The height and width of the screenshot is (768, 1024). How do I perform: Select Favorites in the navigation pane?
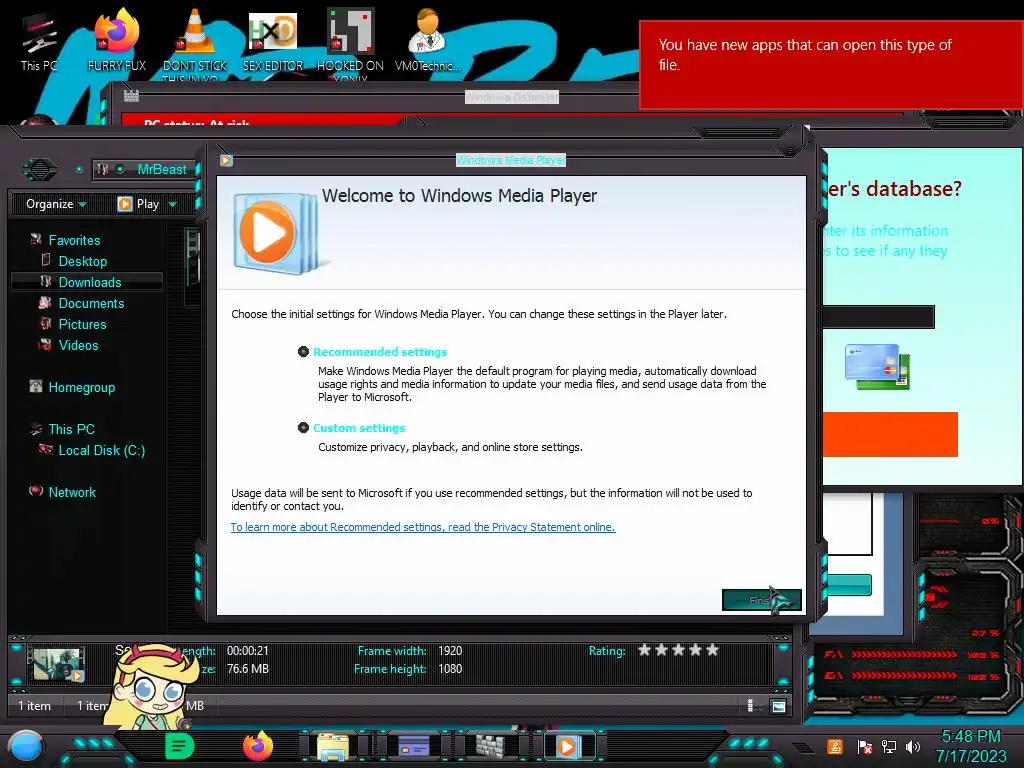(x=74, y=240)
